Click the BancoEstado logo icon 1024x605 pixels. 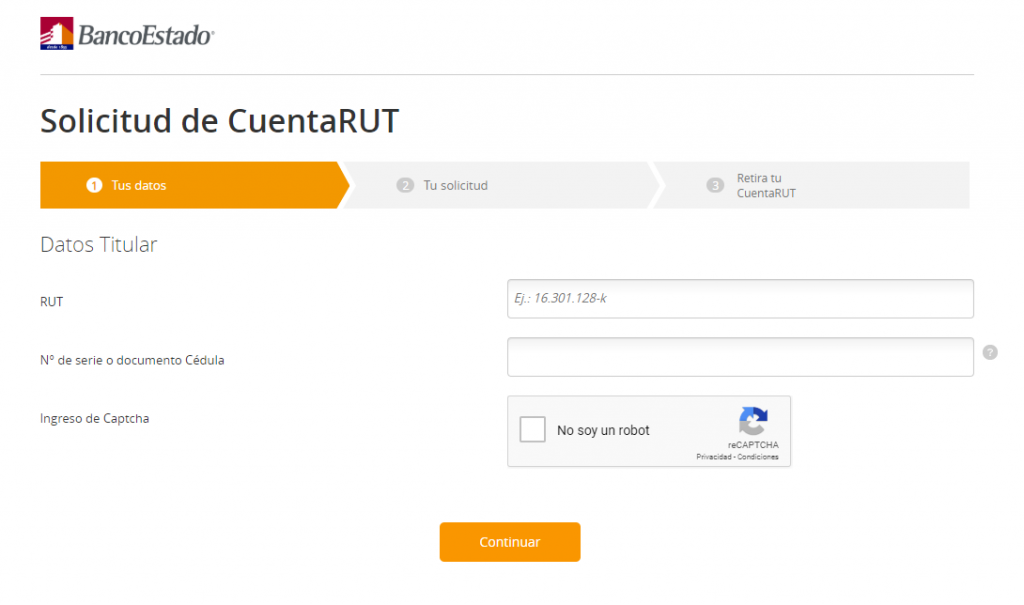(57, 33)
